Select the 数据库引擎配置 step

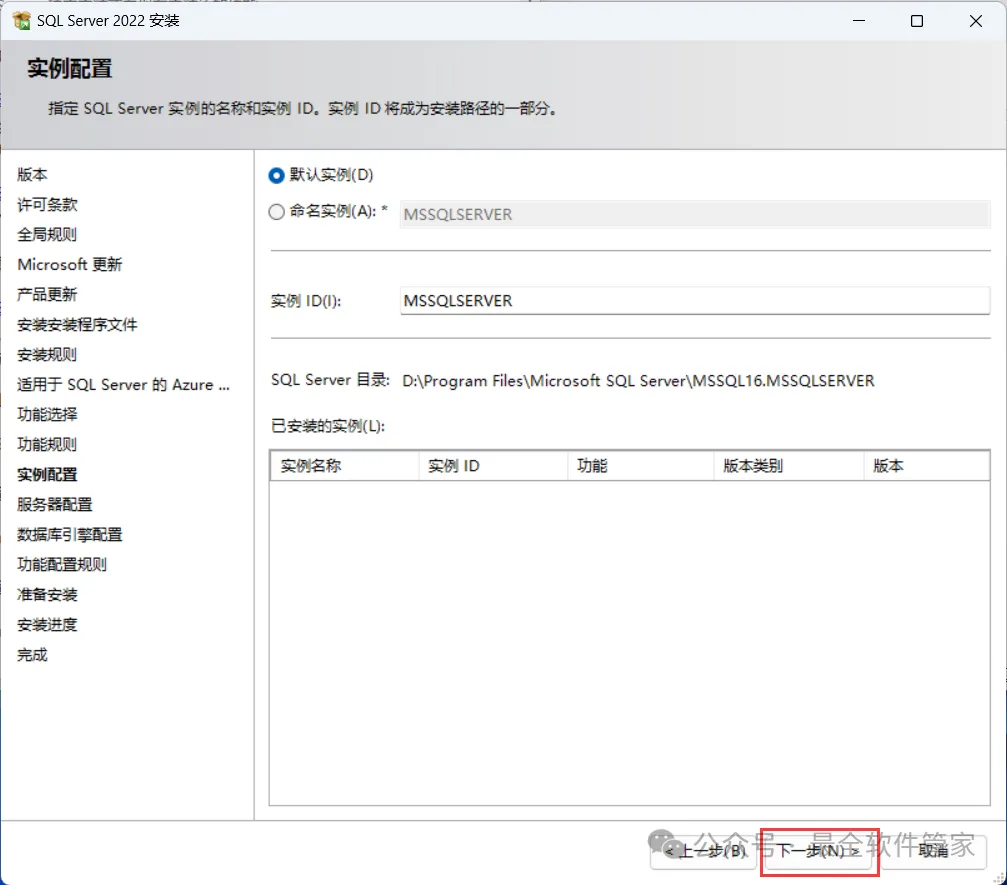click(69, 534)
